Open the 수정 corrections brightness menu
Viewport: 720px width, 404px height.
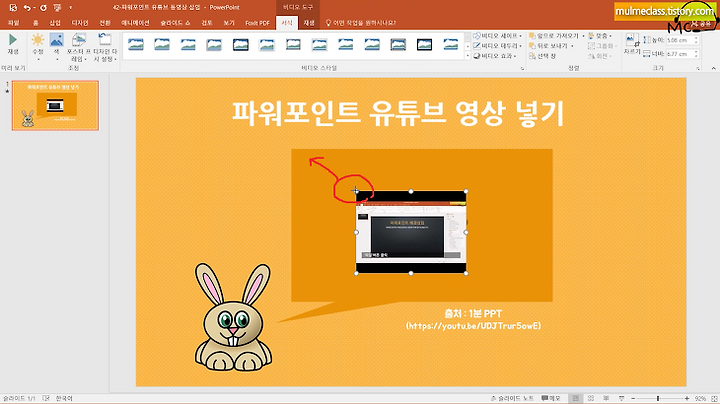pos(38,46)
